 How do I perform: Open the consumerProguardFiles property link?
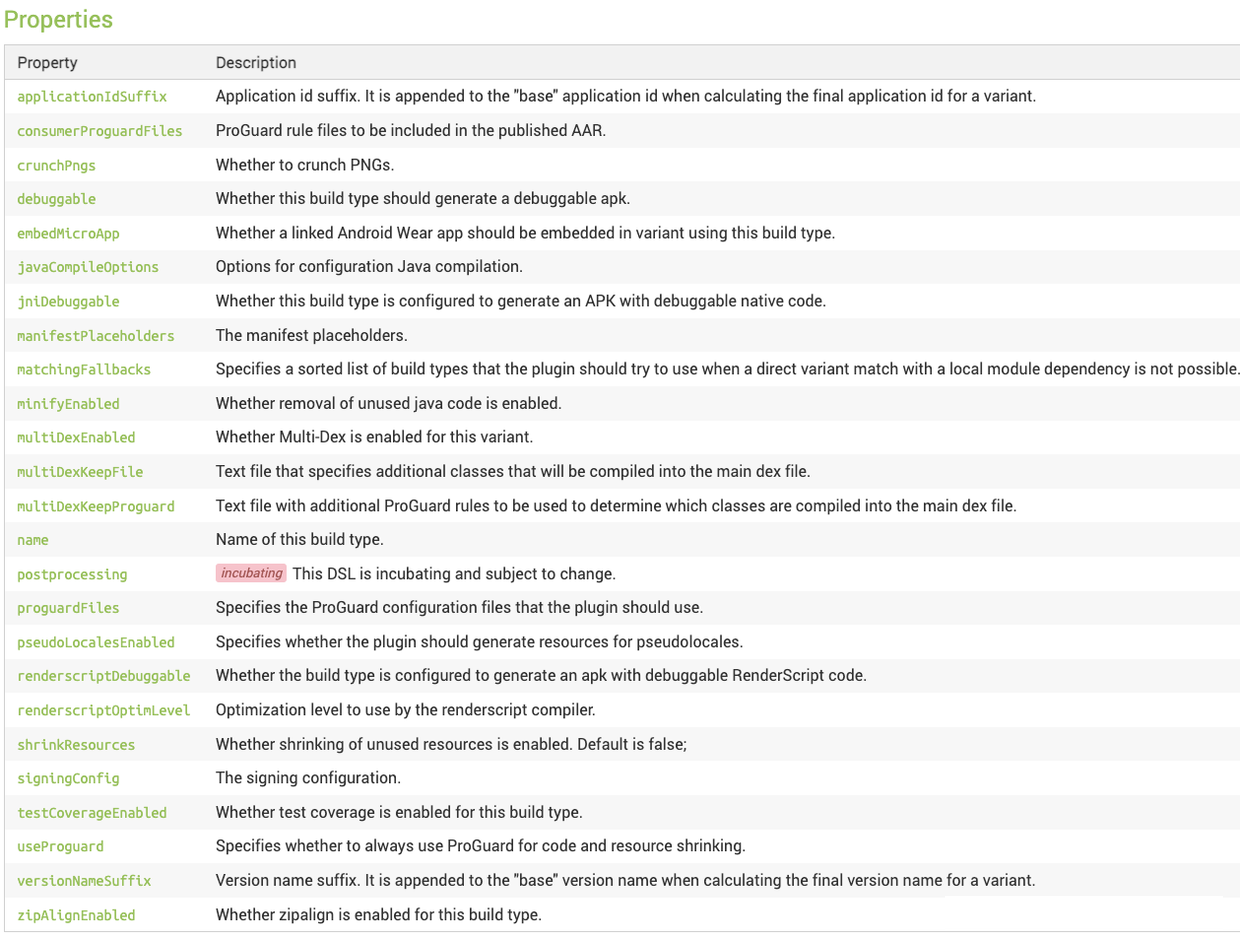coord(100,131)
